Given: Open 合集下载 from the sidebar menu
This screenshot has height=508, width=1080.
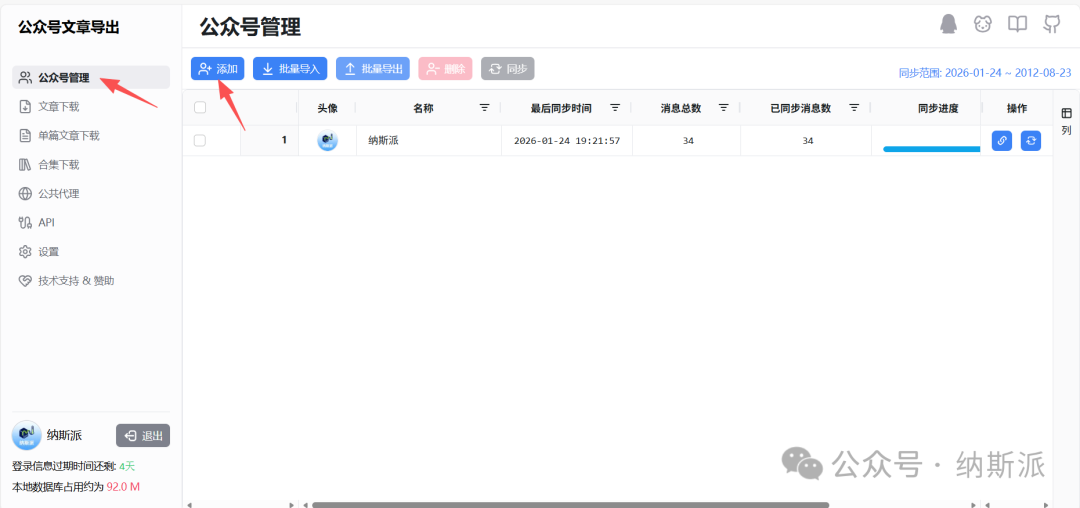Looking at the screenshot, I should click(58, 165).
